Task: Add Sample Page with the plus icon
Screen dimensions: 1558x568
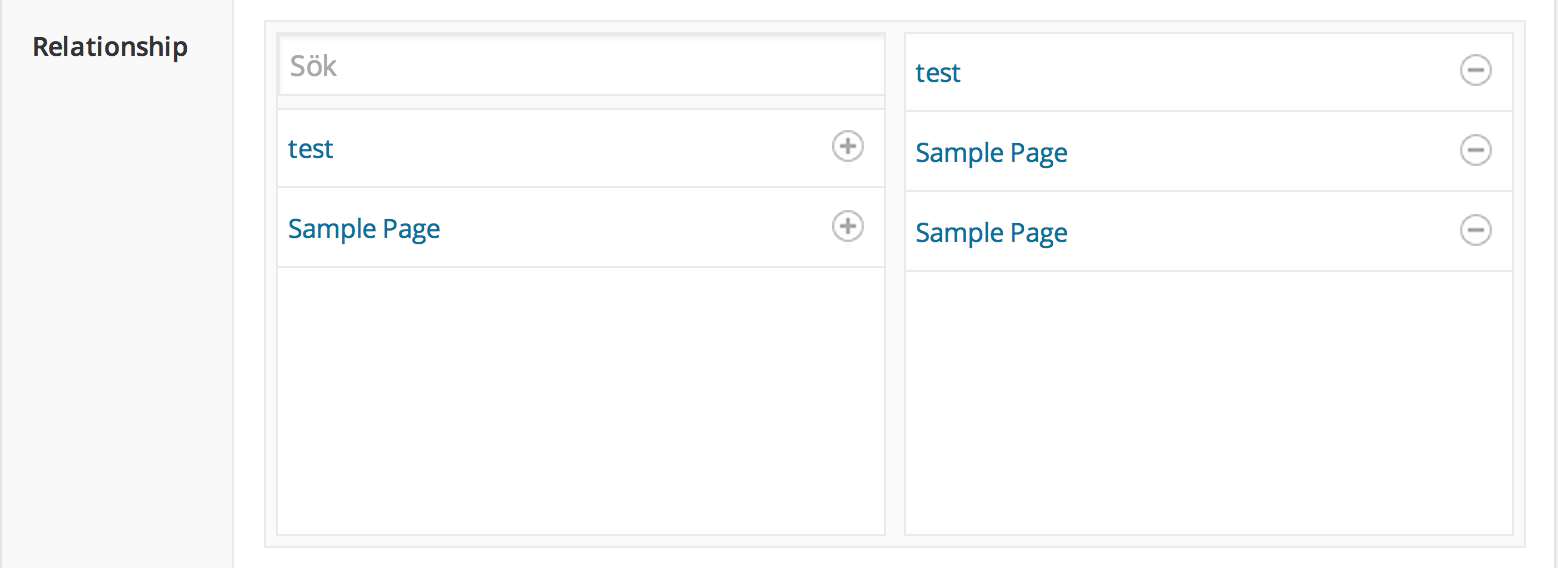Action: tap(848, 227)
